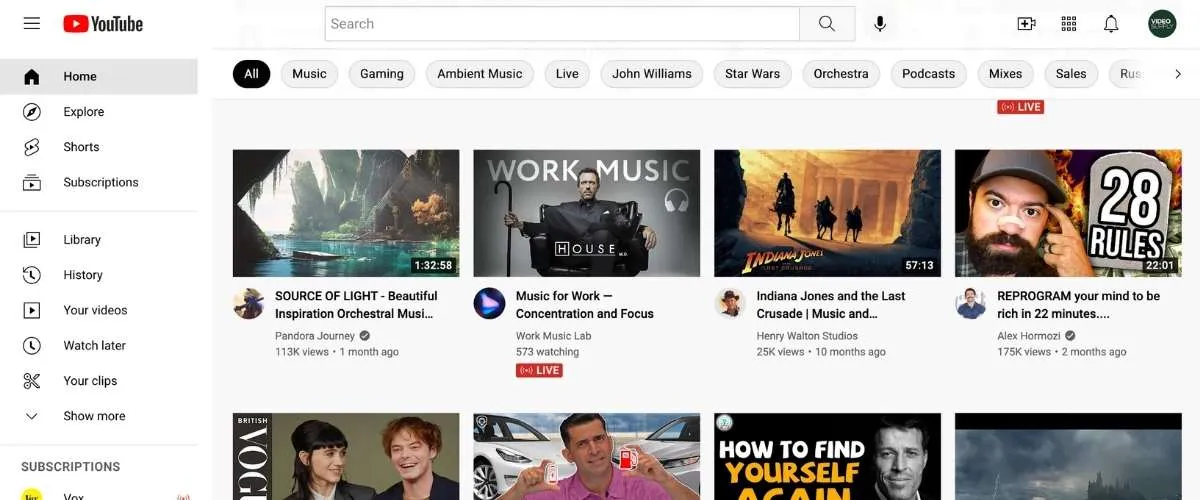The image size is (1200, 500).
Task: Open the British Vogue video thumbnail
Action: [x=346, y=457]
